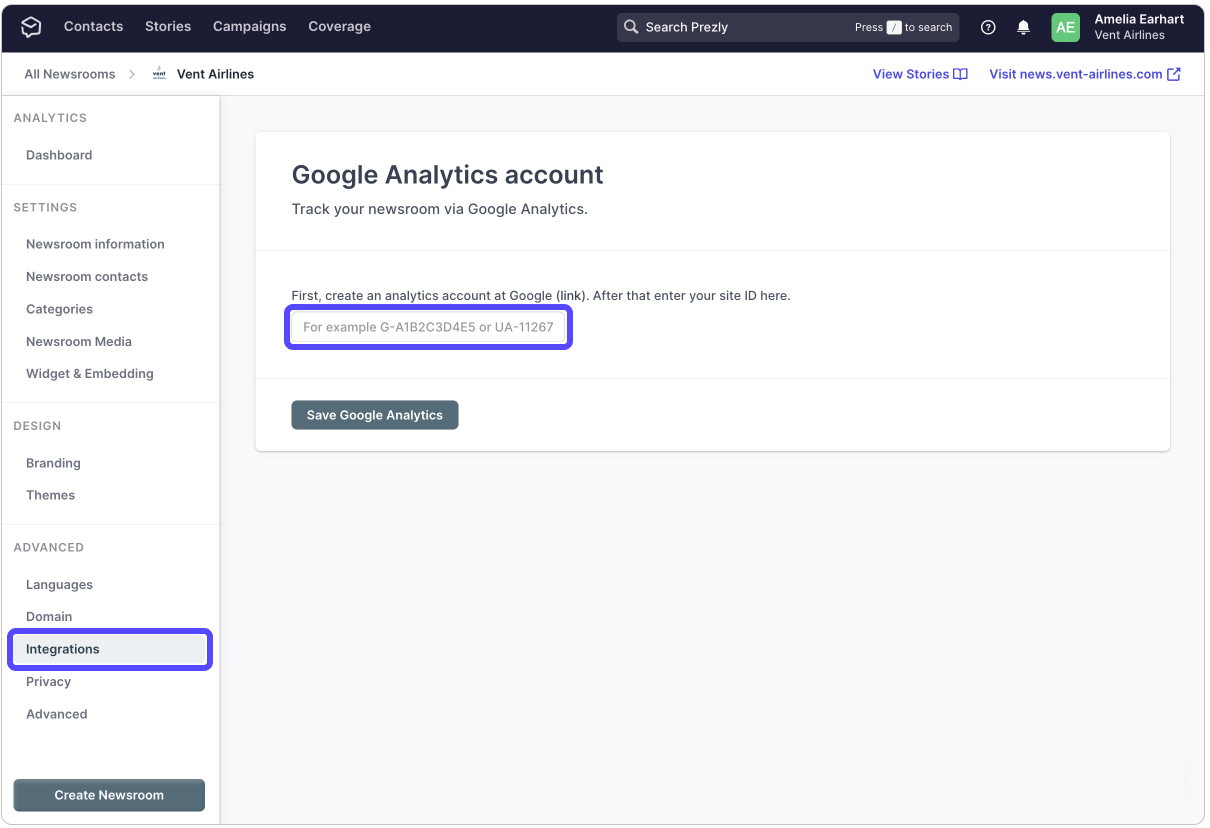Click the 'First, create an analytics account' instruction
Screen dimensions: 1210x828
(541, 295)
